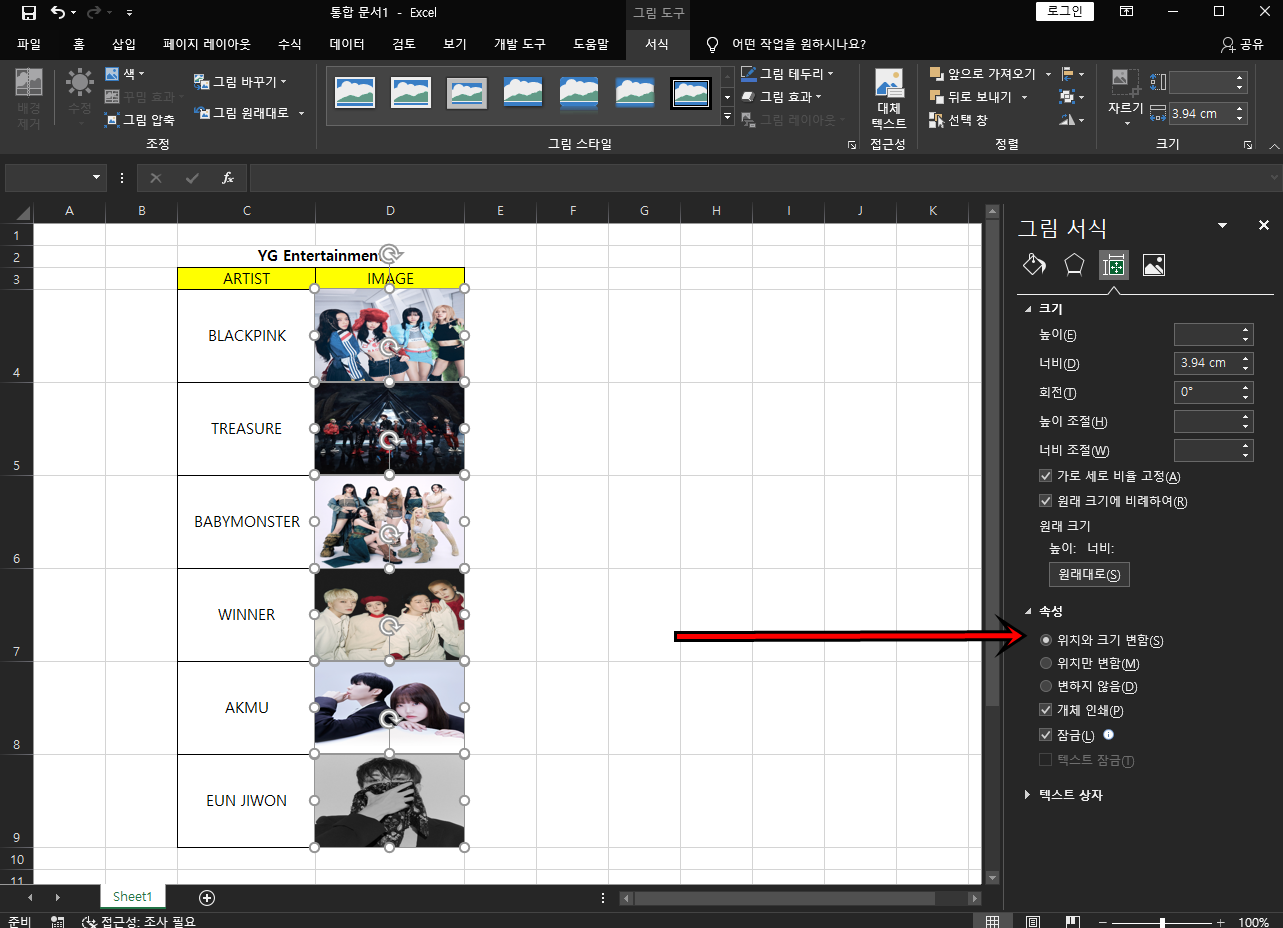Select 위치와 크기 변함 radio option
The width and height of the screenshot is (1283, 928).
coord(1046,640)
